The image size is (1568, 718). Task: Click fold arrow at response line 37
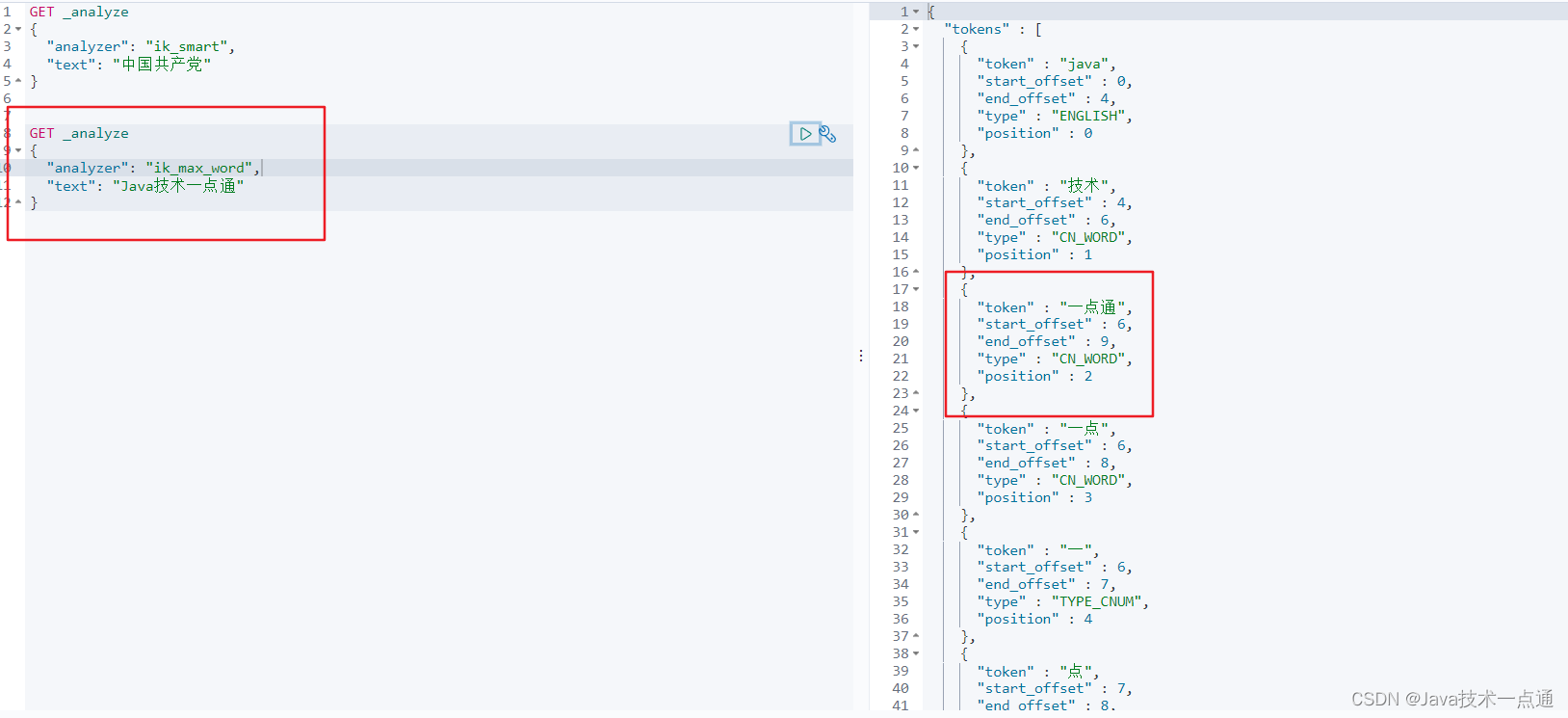916,636
